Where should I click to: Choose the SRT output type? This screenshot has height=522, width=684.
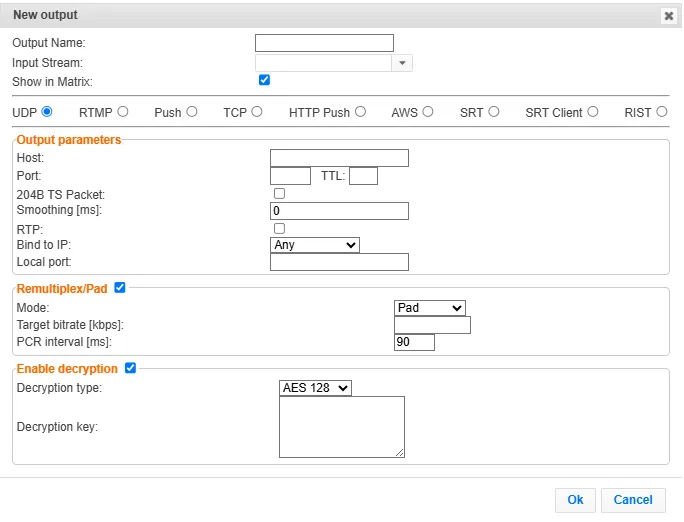pyautogui.click(x=494, y=112)
